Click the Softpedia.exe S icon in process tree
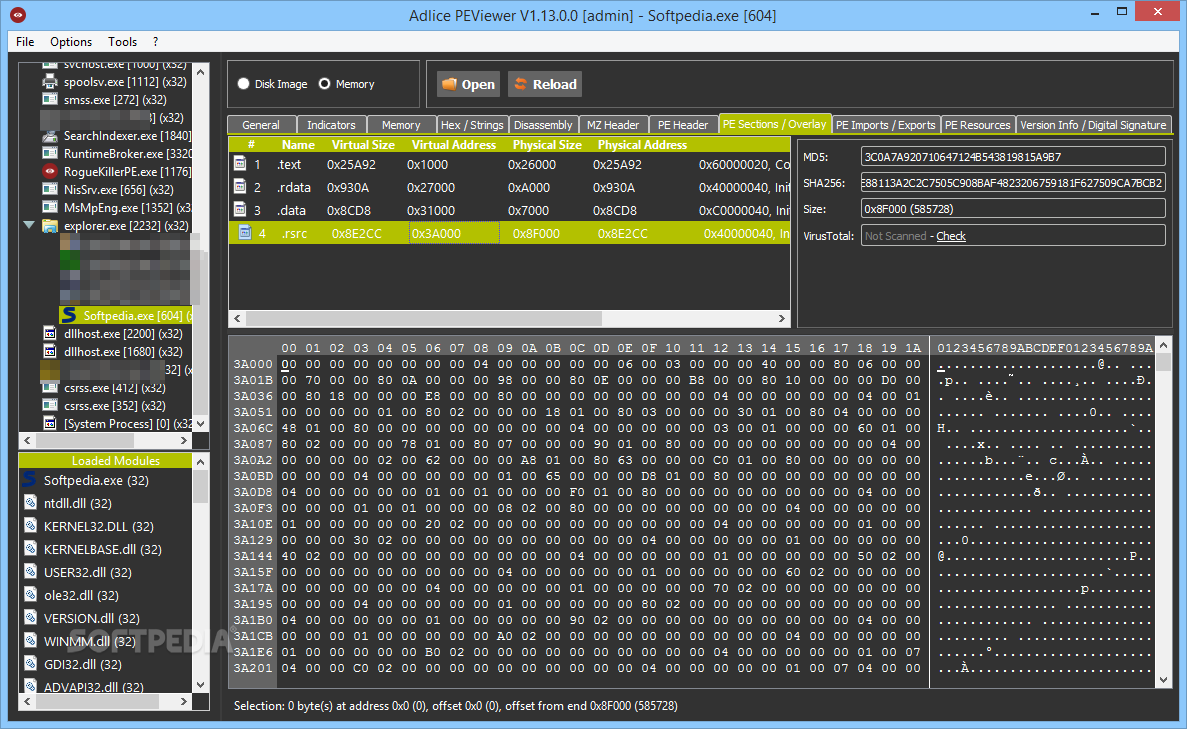Viewport: 1187px width, 729px height. tap(69, 315)
